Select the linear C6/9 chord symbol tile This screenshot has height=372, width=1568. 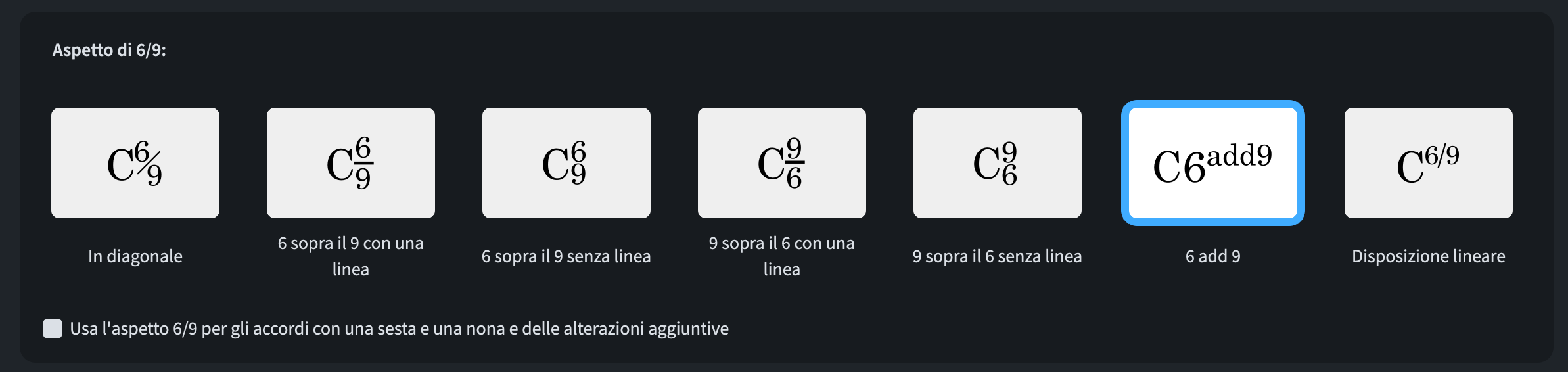[1429, 163]
